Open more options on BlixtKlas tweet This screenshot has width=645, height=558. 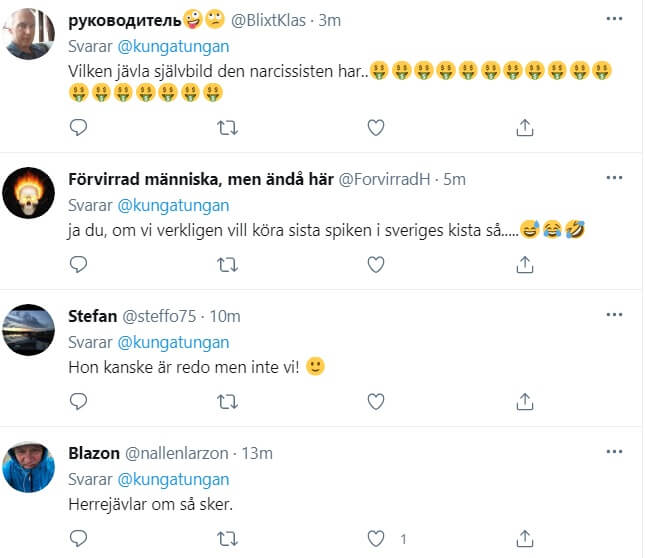click(x=614, y=19)
